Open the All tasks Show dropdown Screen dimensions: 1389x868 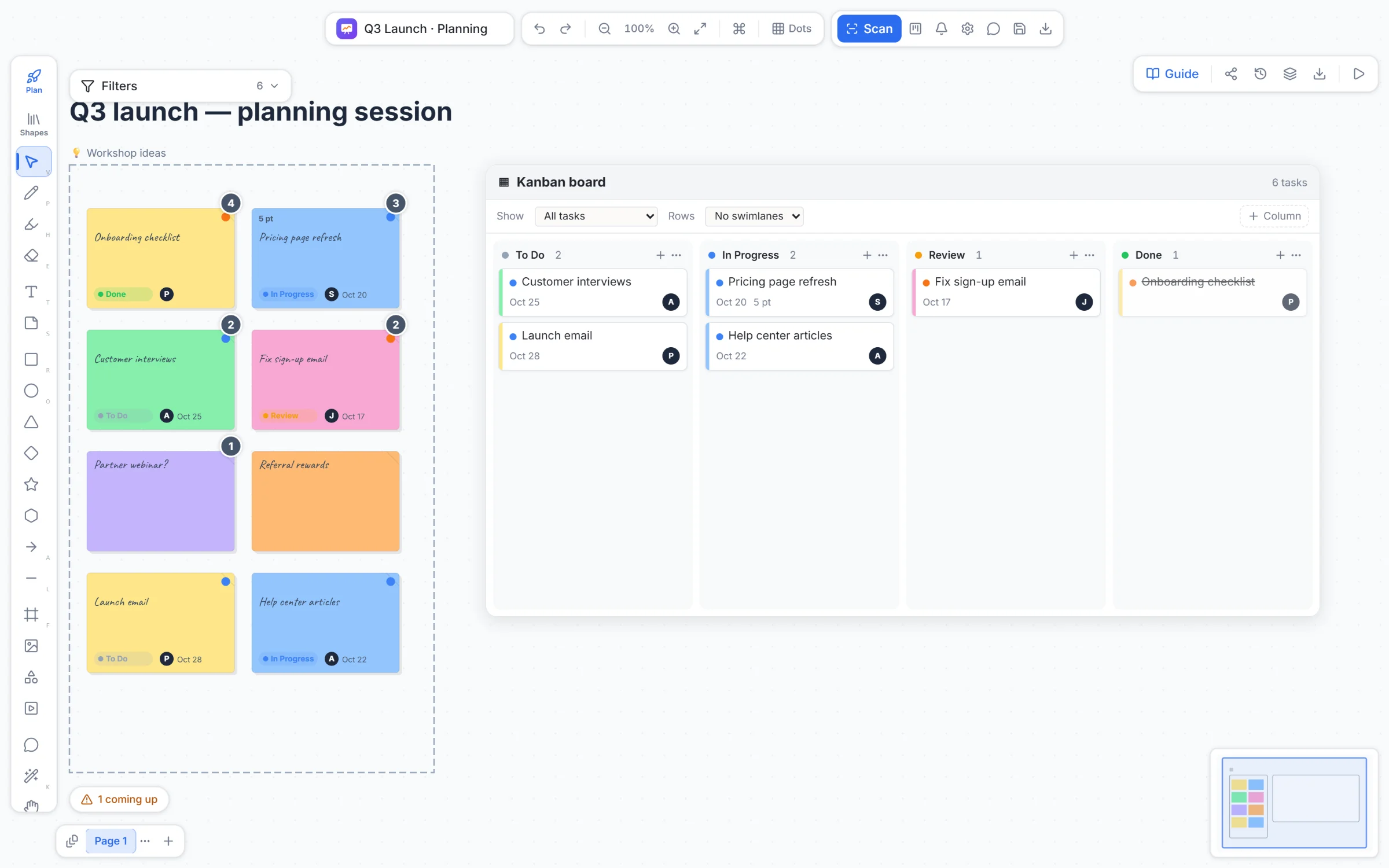click(x=596, y=216)
